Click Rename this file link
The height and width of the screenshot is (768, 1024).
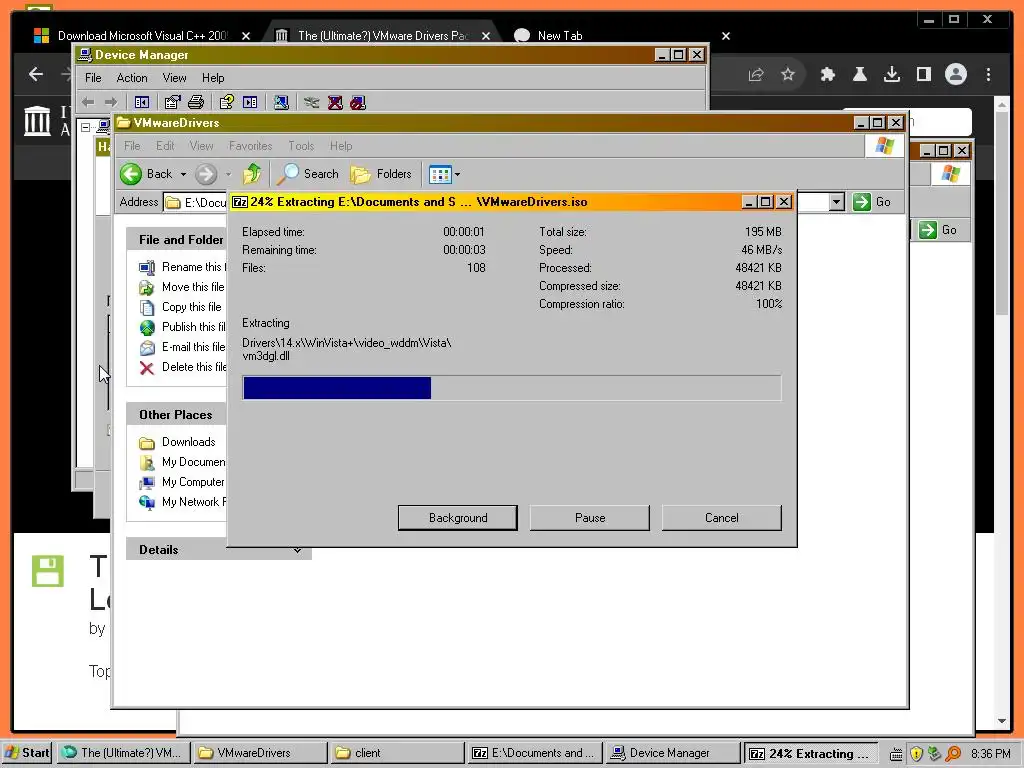pyautogui.click(x=183, y=267)
